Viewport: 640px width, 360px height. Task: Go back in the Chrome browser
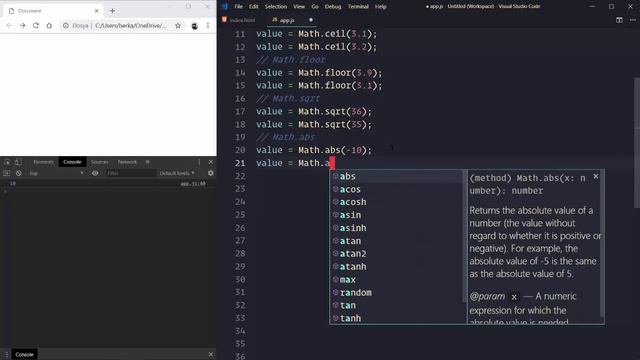(9, 25)
